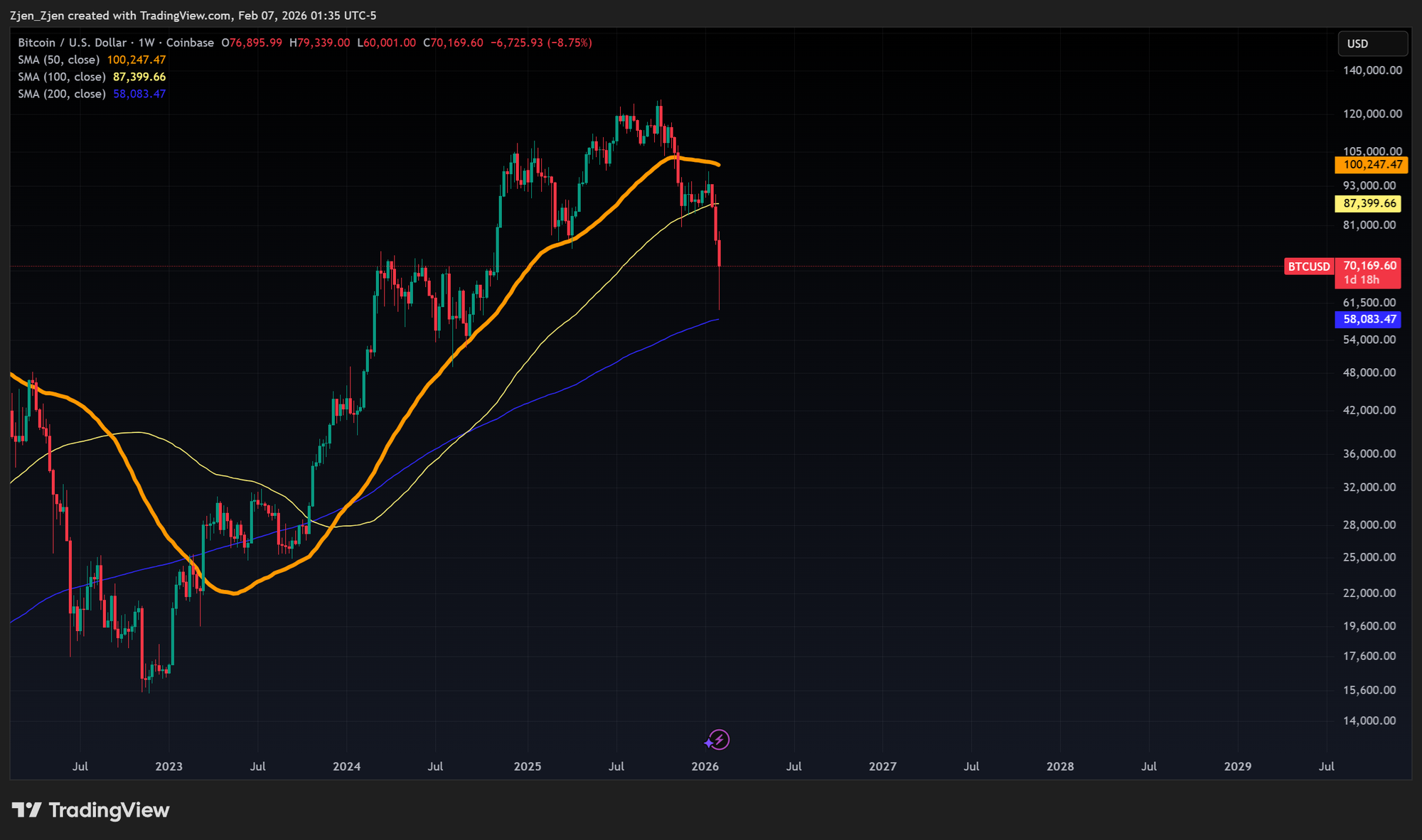Select the SMA (100, close) legend entry
Viewport: 1422px width, 840px height.
coord(61,77)
